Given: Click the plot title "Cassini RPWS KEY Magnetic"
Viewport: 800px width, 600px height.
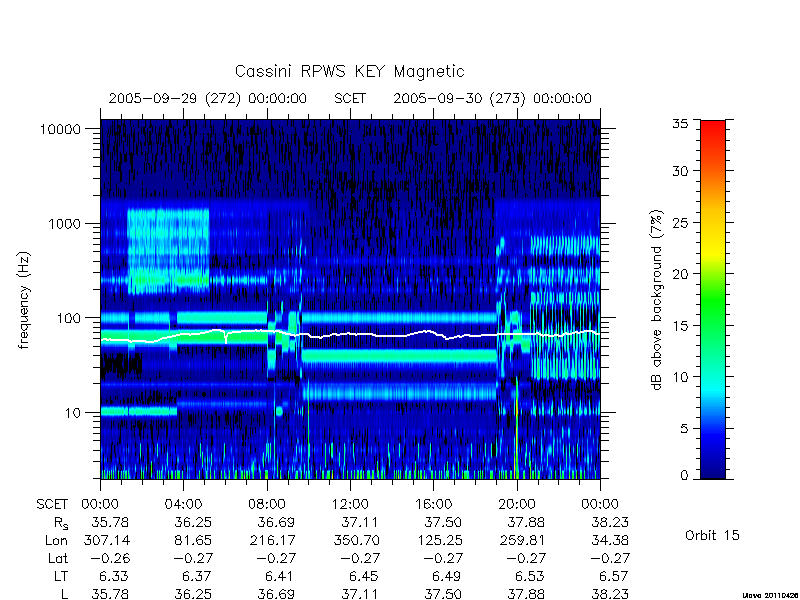Looking at the screenshot, I should pyautogui.click(x=349, y=71).
